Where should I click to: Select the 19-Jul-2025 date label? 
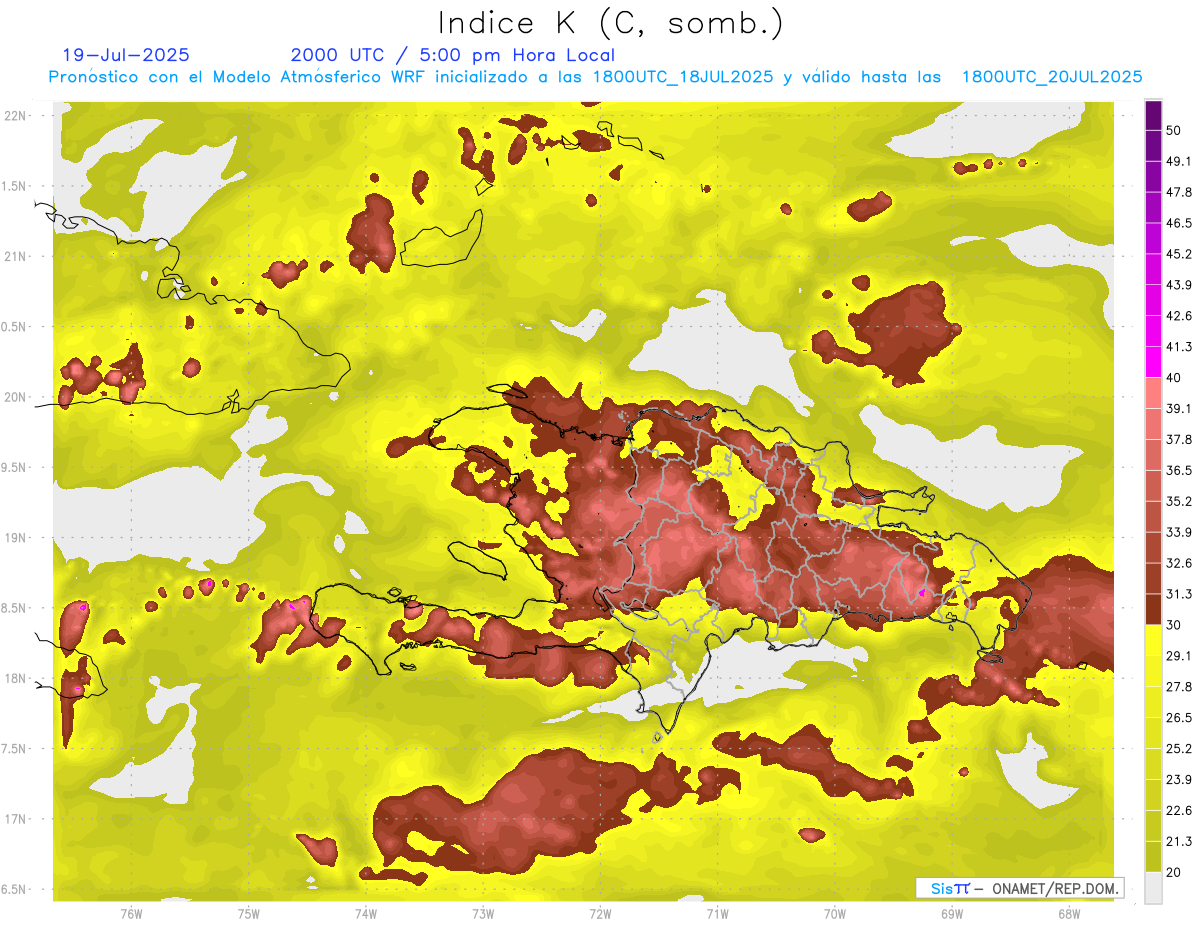[125, 55]
